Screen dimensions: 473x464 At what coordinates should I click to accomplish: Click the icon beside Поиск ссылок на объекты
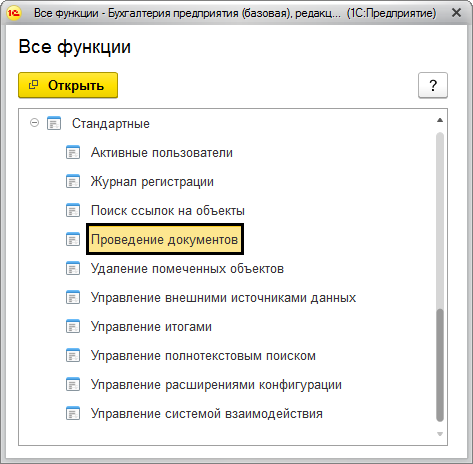click(x=73, y=211)
